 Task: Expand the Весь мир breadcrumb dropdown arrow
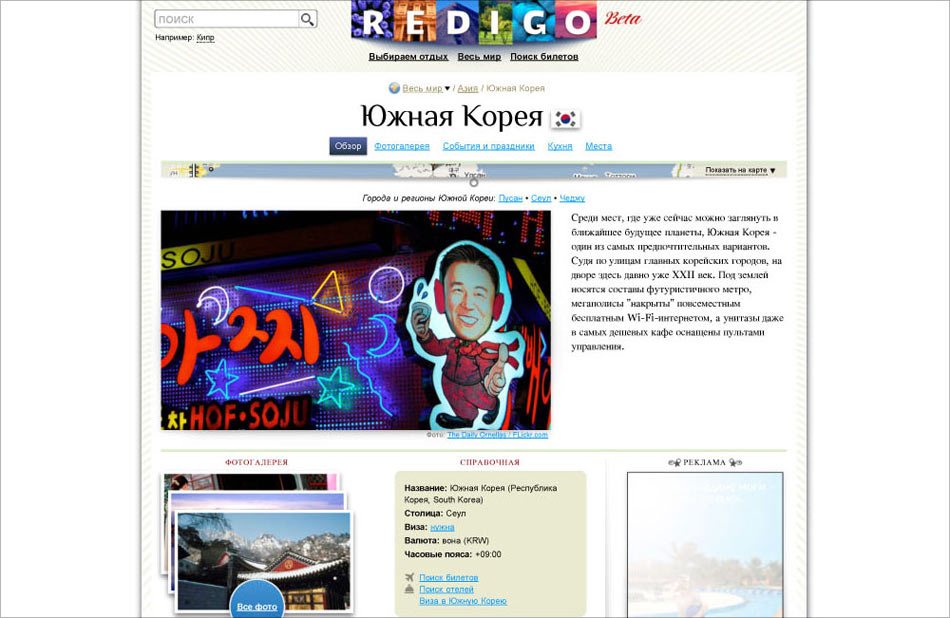point(448,88)
